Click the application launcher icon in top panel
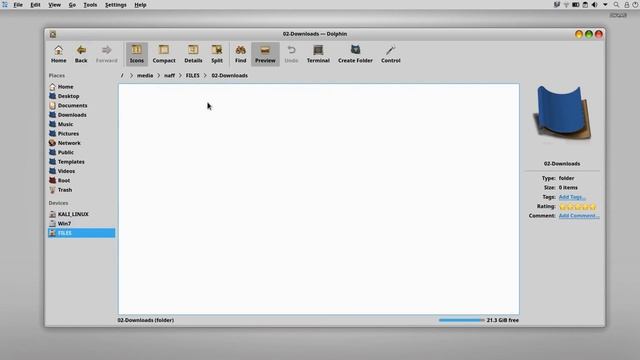640x360 pixels. coord(5,5)
